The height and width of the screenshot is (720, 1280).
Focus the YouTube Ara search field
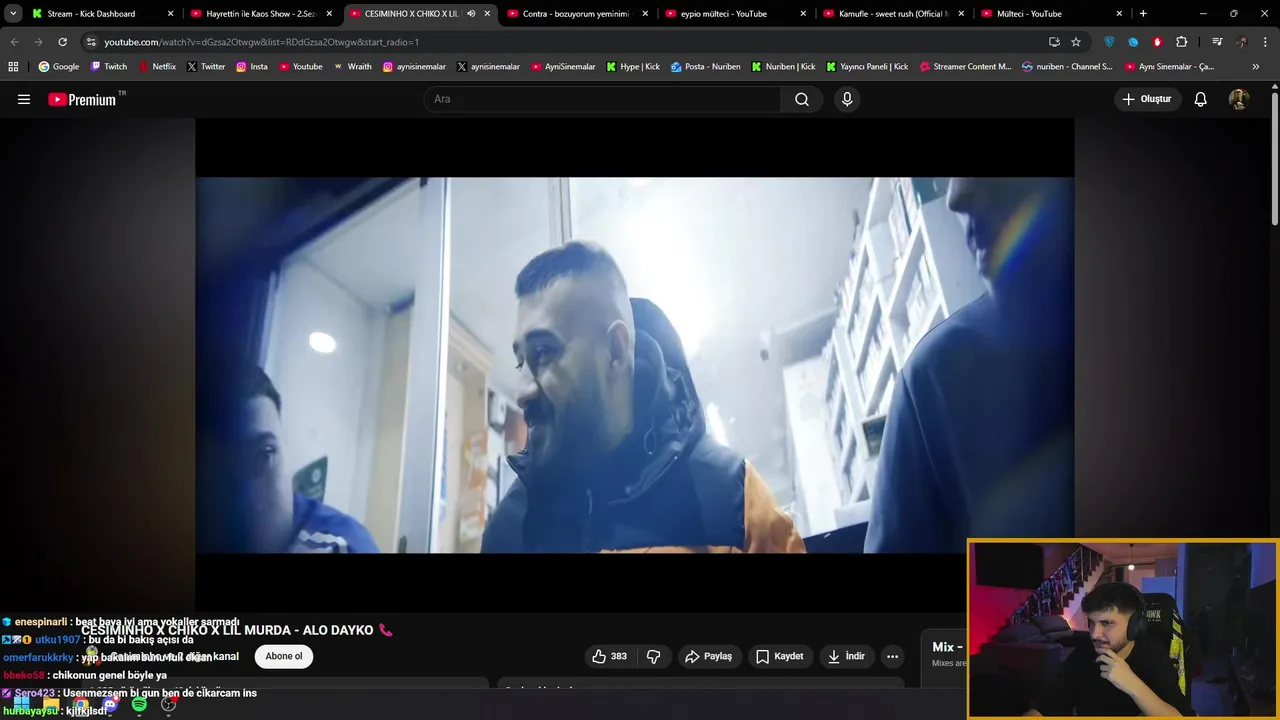point(602,99)
